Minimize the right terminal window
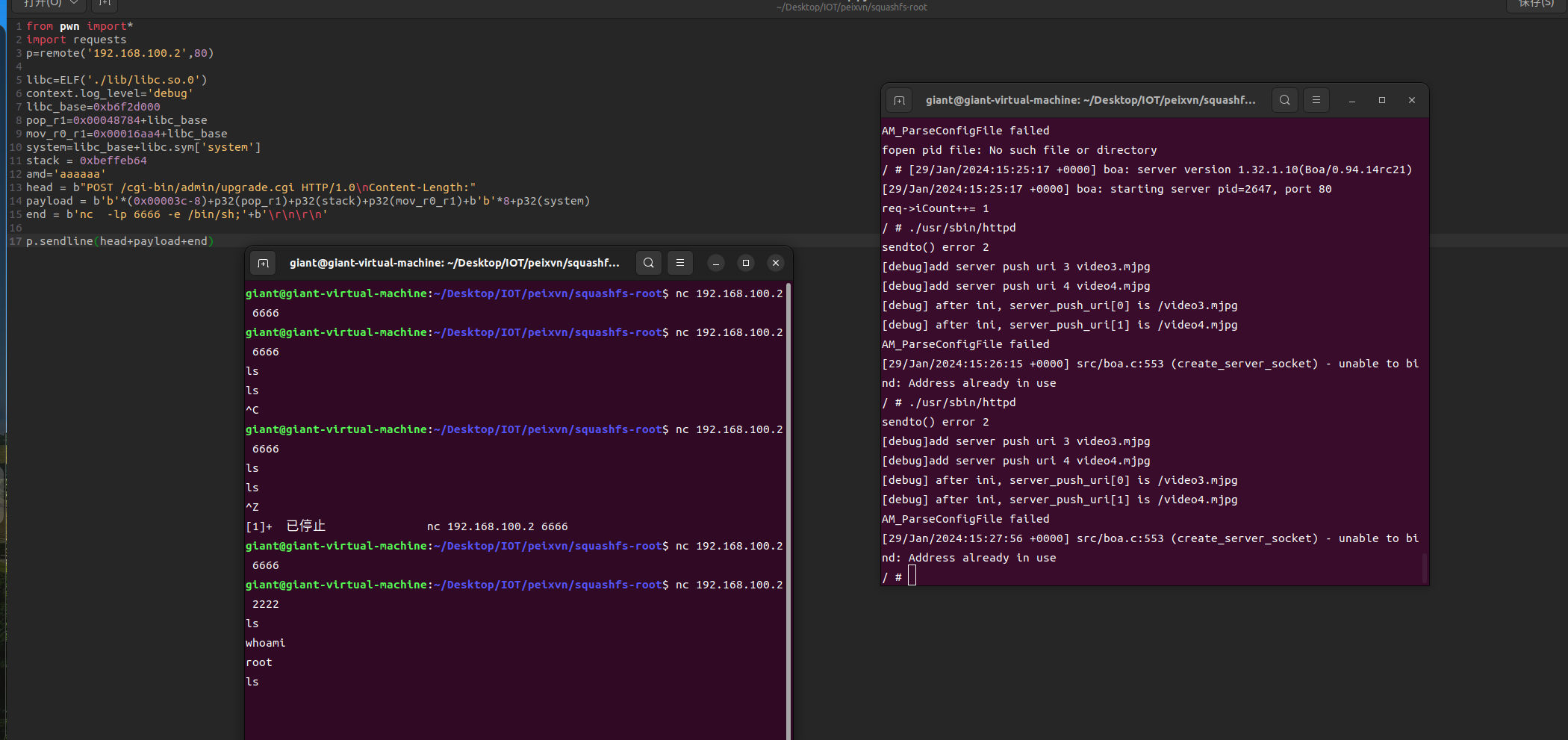Viewport: 1568px width, 740px height. pyautogui.click(x=1352, y=100)
